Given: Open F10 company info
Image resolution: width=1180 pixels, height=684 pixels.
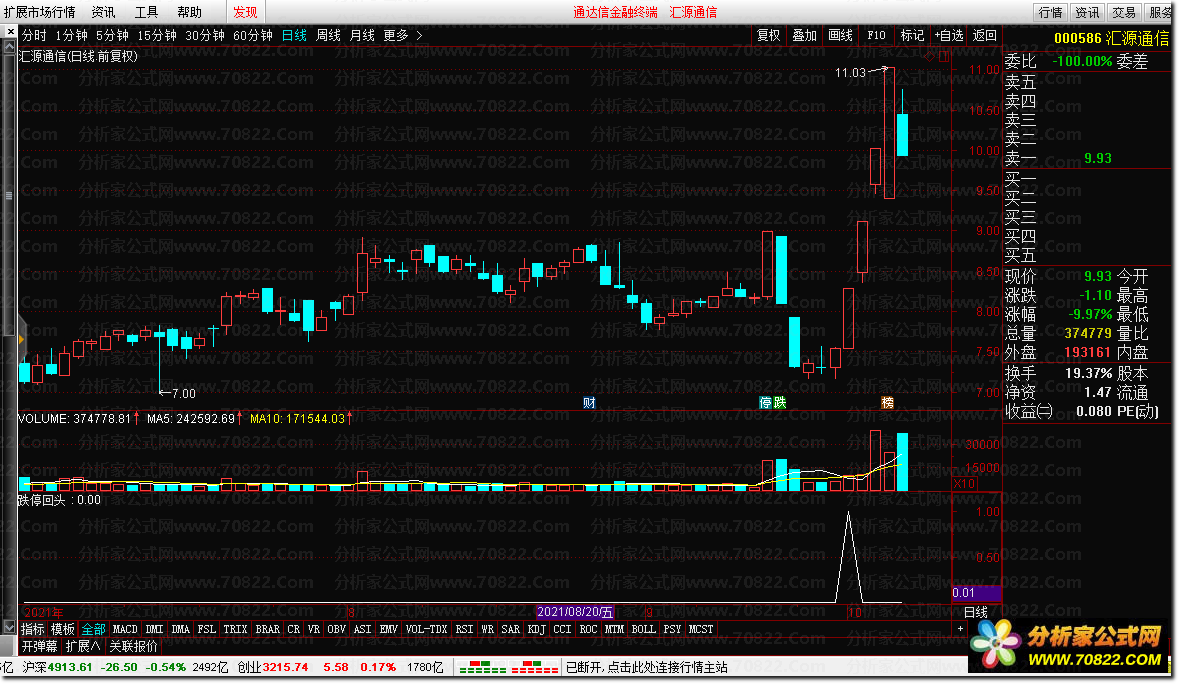Looking at the screenshot, I should click(x=876, y=35).
